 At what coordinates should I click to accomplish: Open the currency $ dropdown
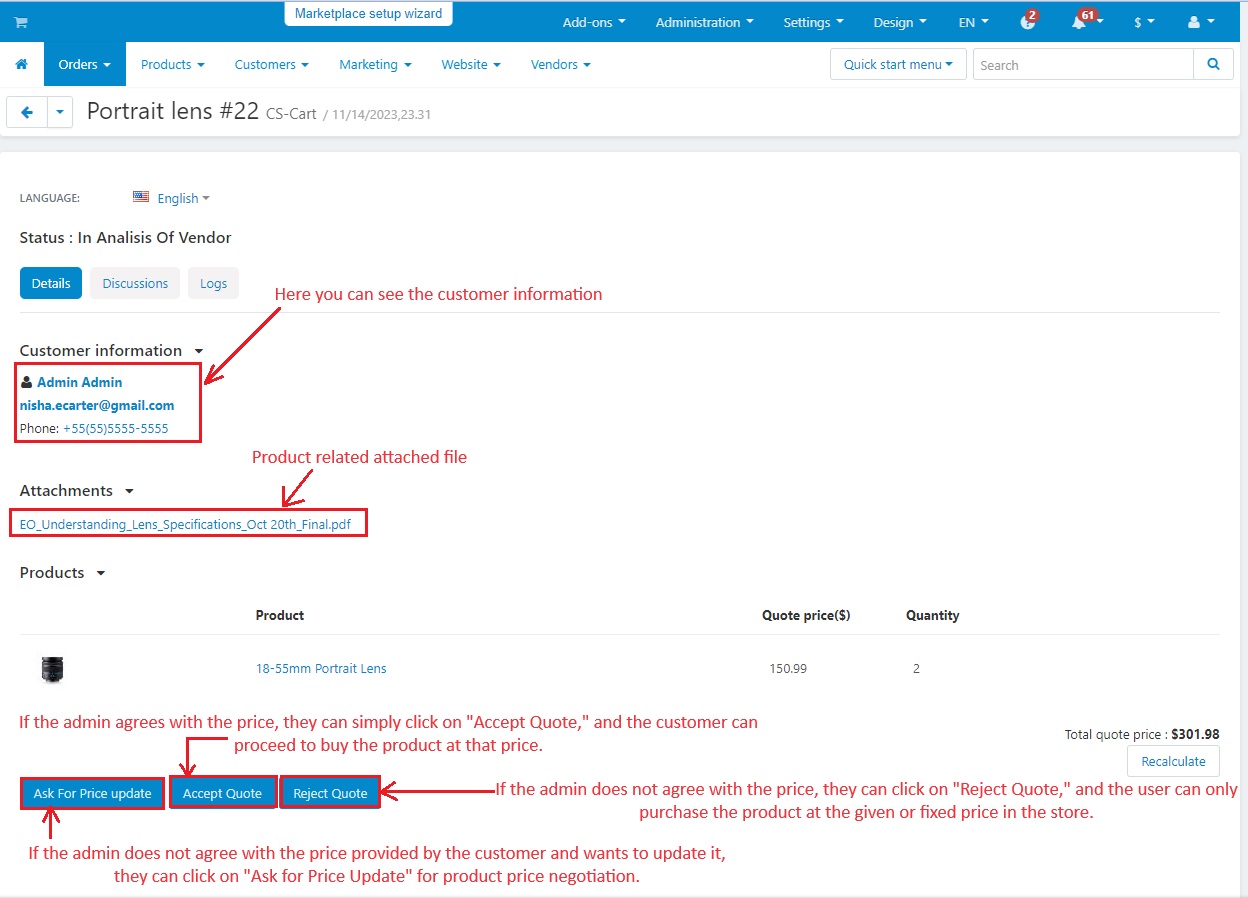point(1144,22)
